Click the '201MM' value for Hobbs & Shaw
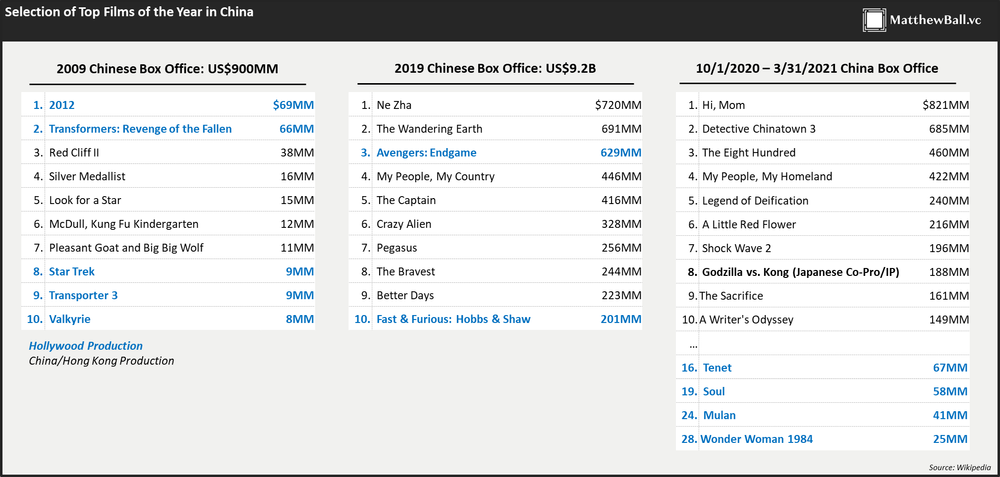This screenshot has height=477, width=1000. point(621,319)
